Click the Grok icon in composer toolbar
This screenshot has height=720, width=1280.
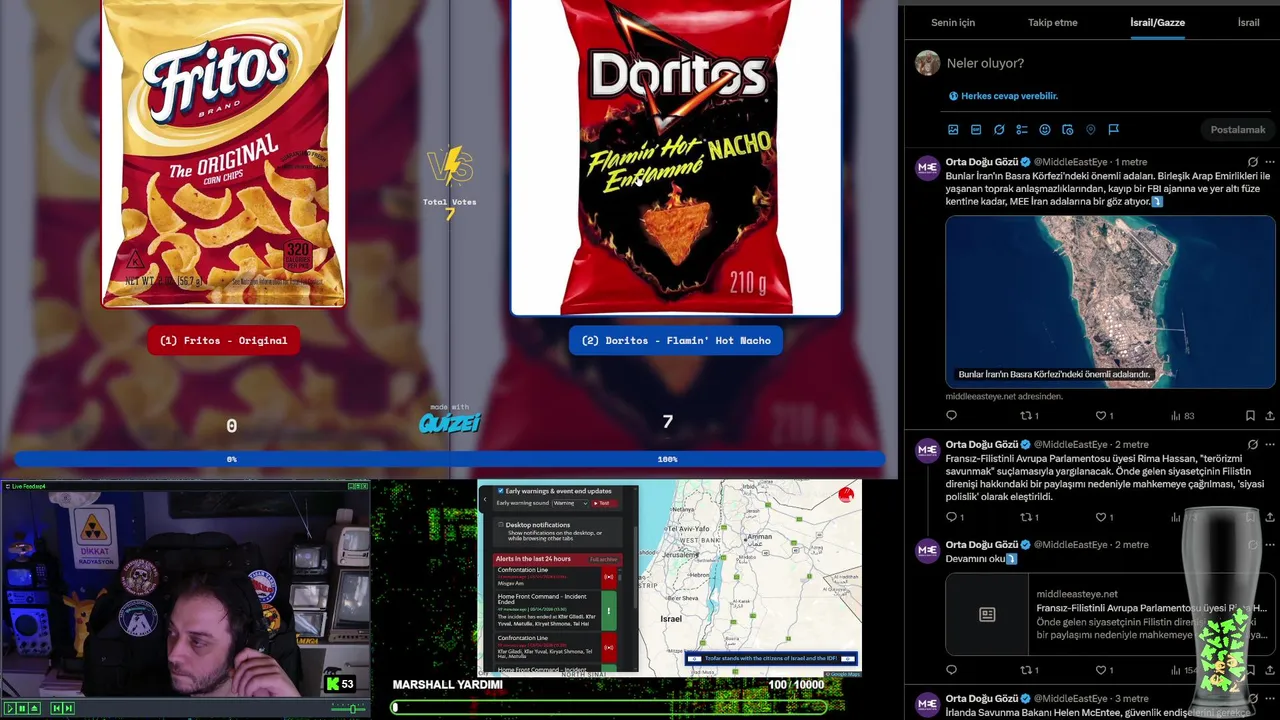pyautogui.click(x=999, y=129)
